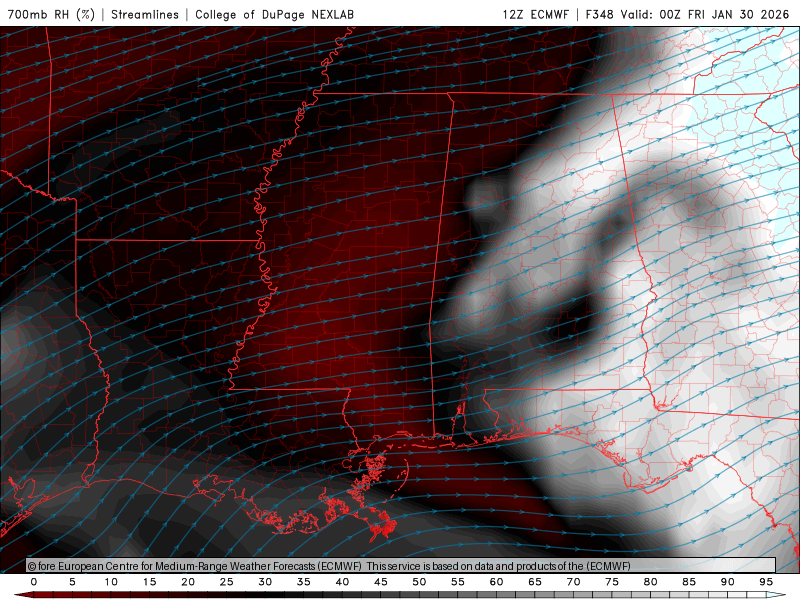Click the "College of DuPage NEXLAB" header text
800x600 pixels.
pyautogui.click(x=274, y=14)
